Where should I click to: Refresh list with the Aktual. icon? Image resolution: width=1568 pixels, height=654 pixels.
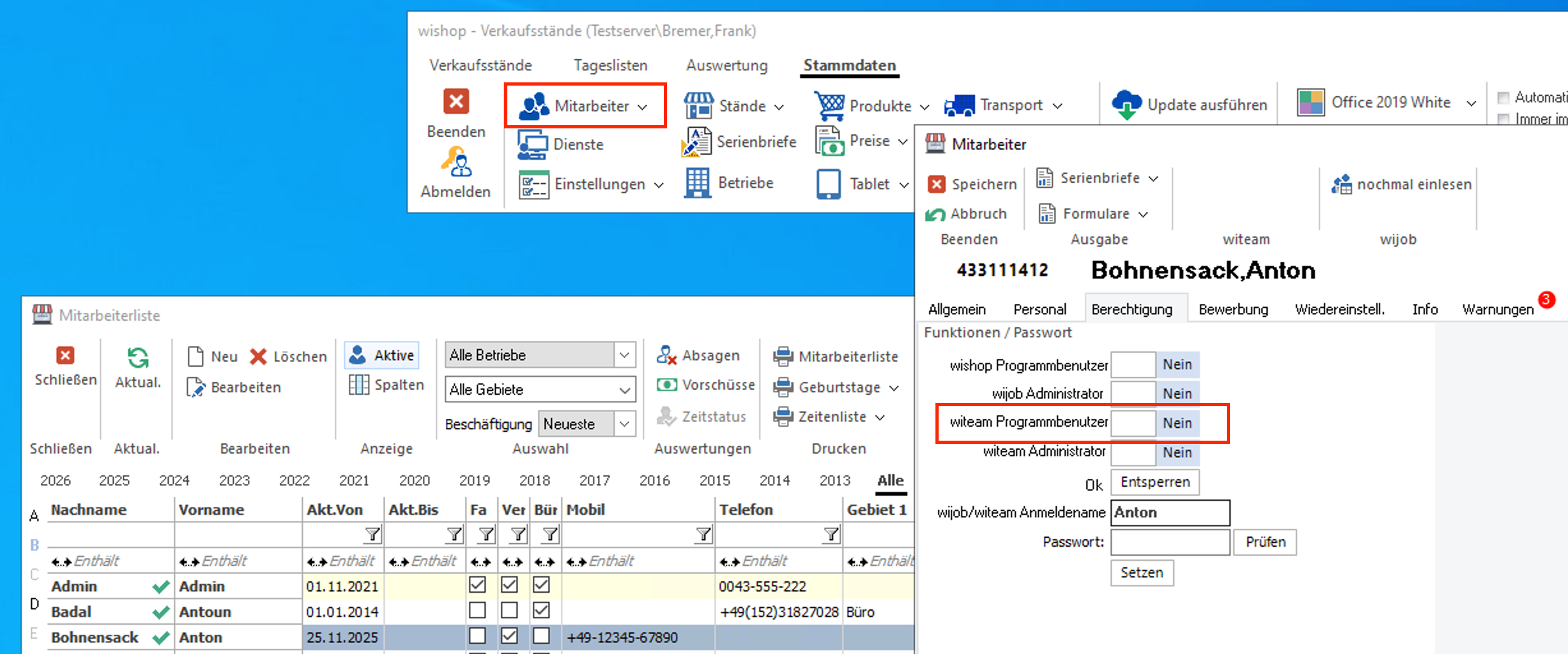tap(137, 358)
